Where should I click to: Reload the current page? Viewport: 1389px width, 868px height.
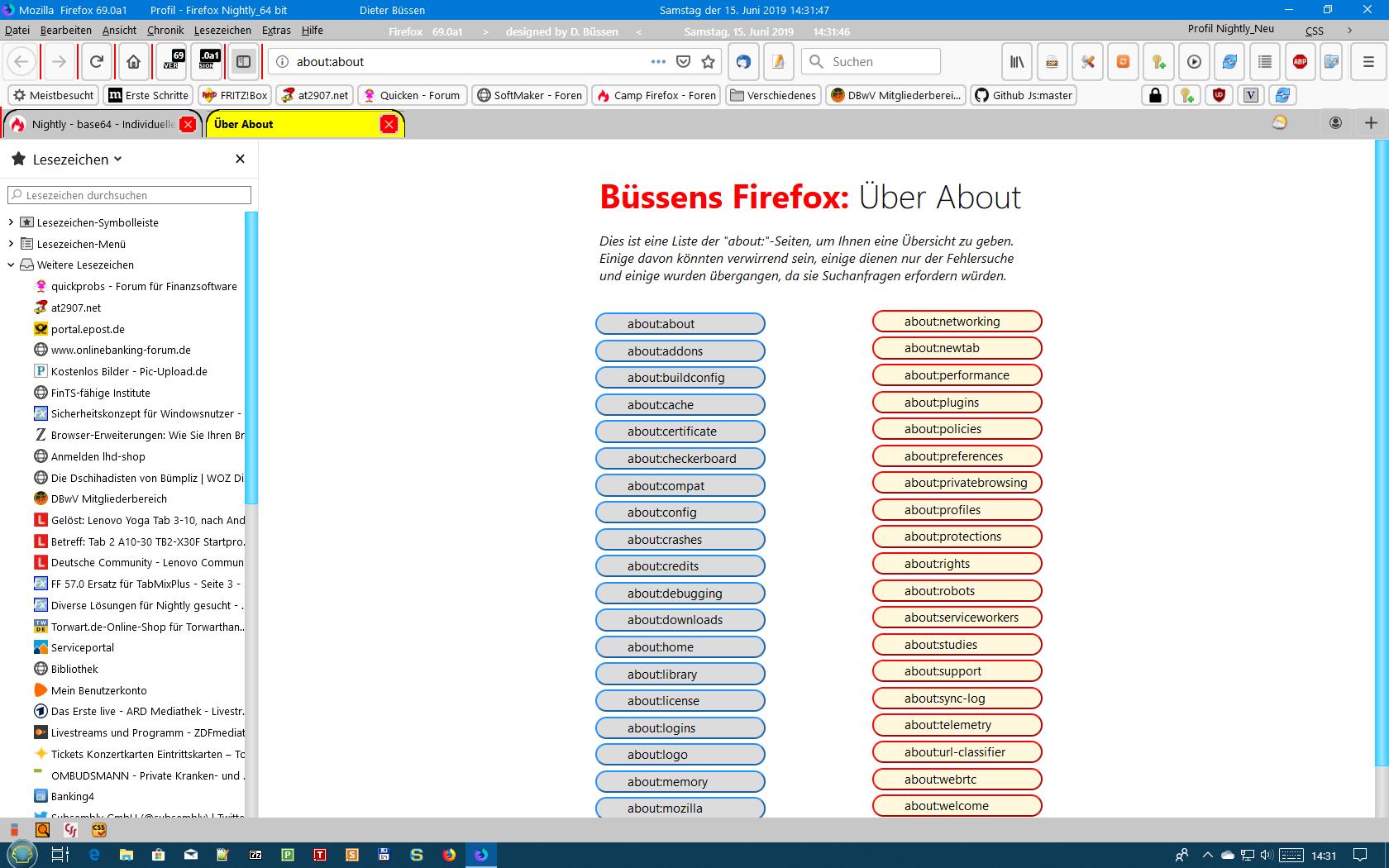[x=97, y=62]
